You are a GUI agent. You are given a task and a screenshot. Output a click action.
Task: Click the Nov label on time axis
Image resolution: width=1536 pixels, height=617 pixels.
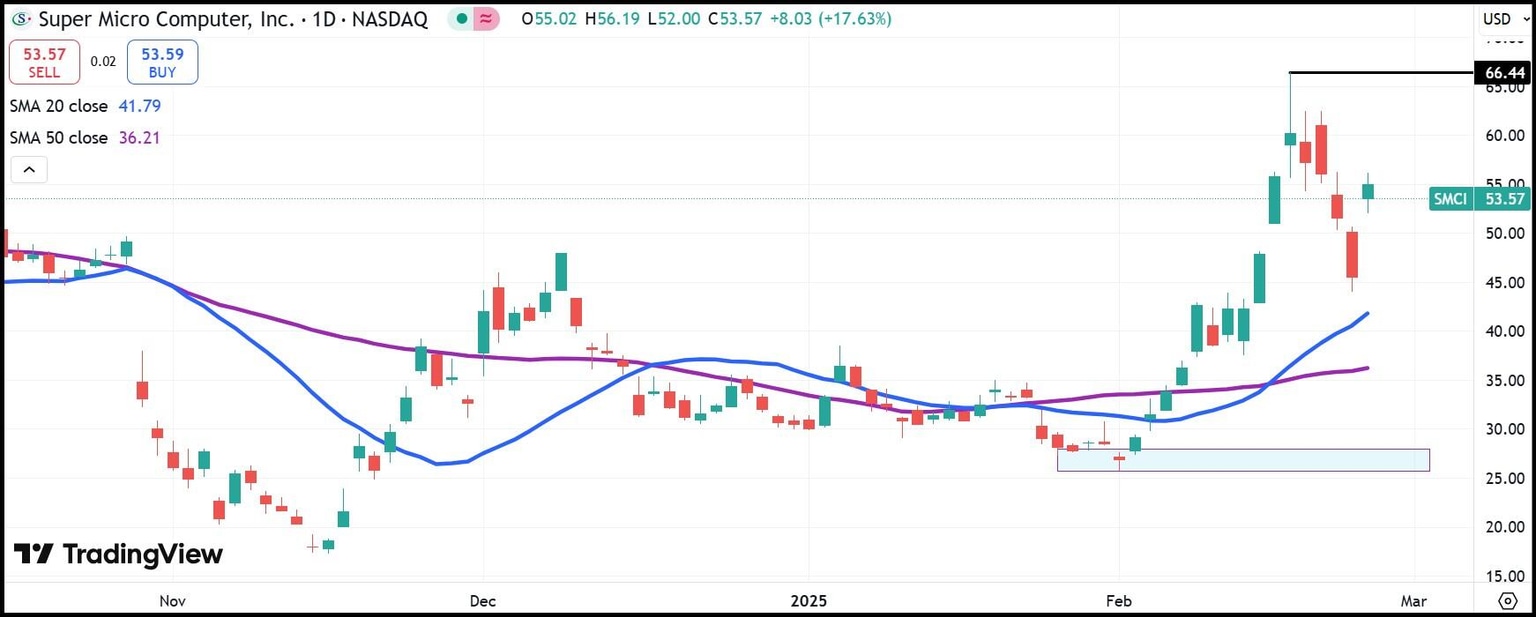point(172,601)
